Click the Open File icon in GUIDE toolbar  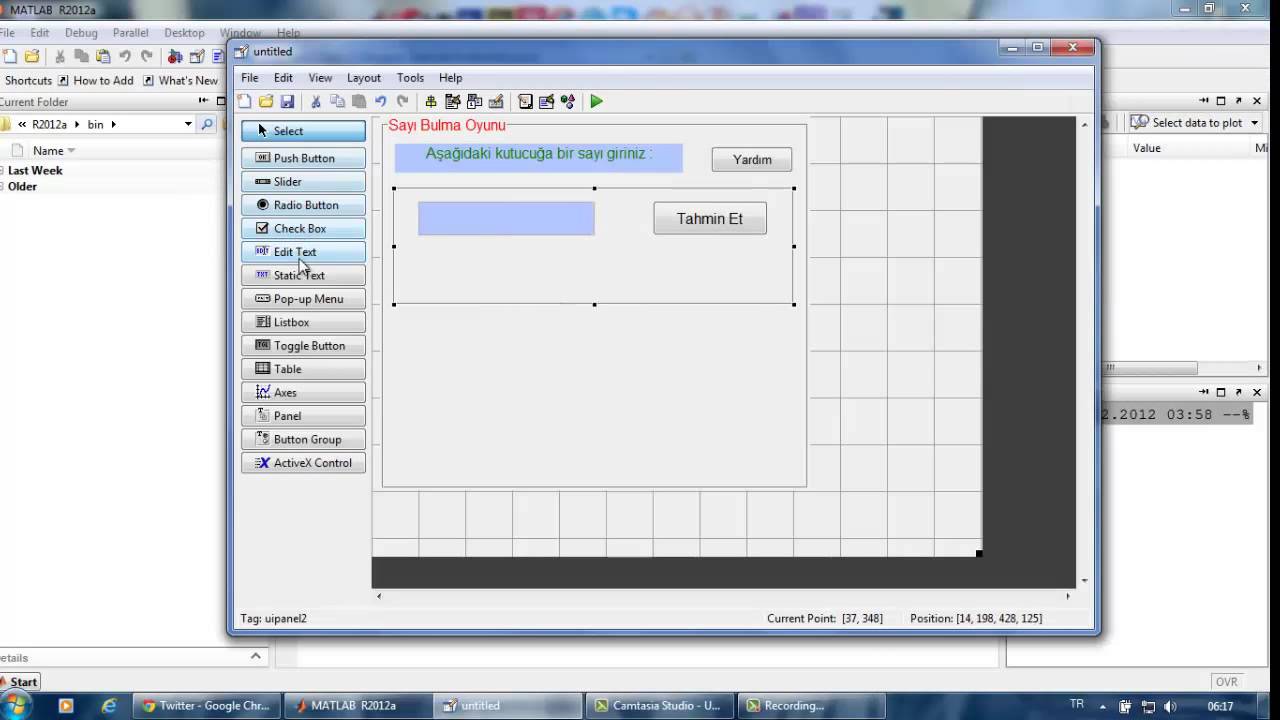coord(266,101)
